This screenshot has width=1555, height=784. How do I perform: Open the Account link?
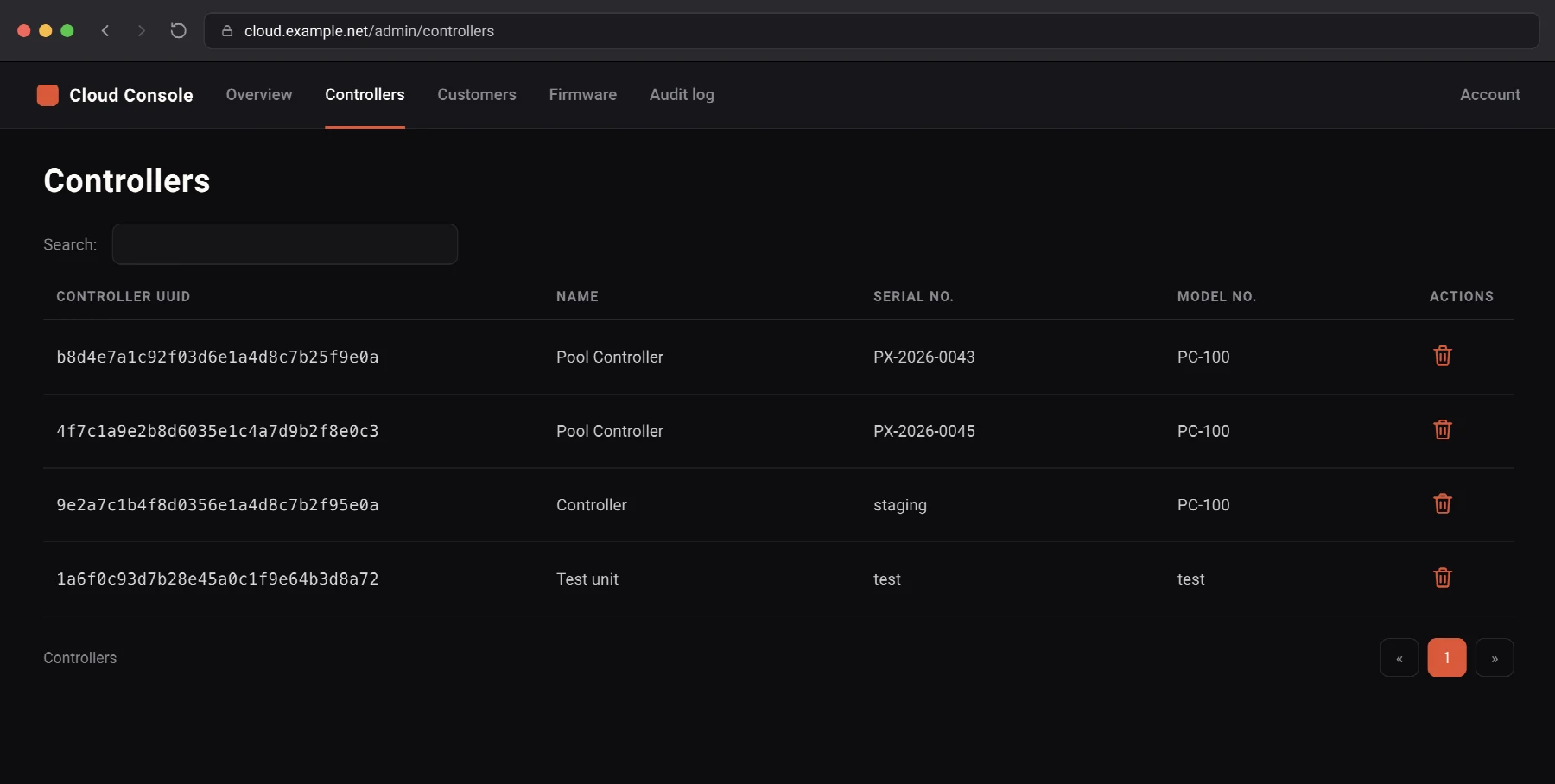[x=1490, y=95]
